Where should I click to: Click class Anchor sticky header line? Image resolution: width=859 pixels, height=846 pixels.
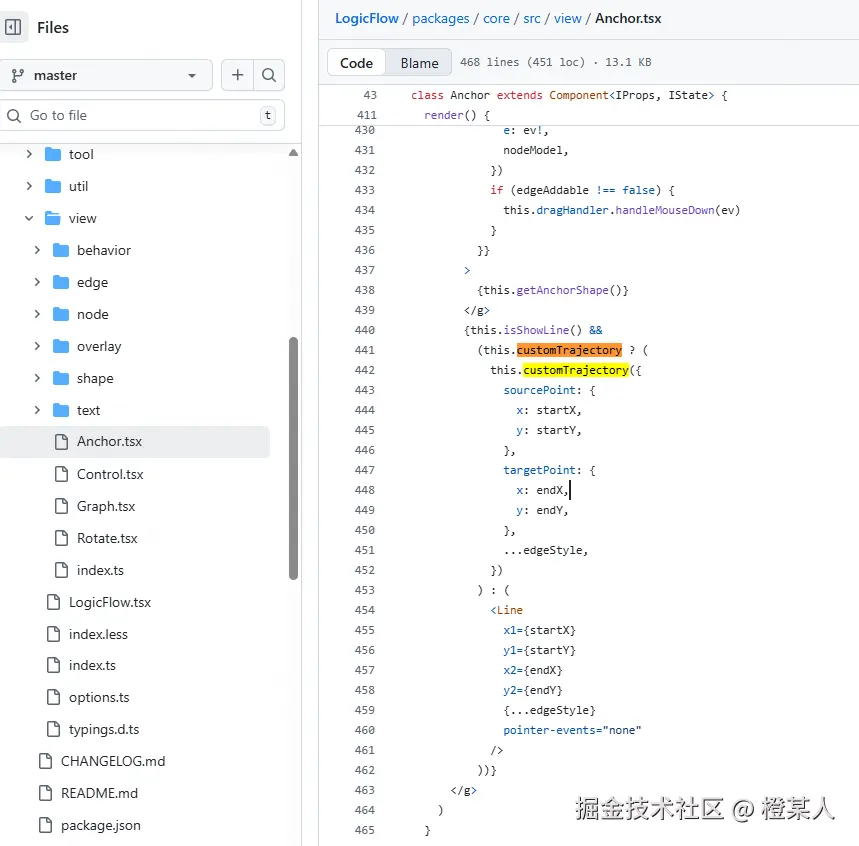(x=570, y=95)
